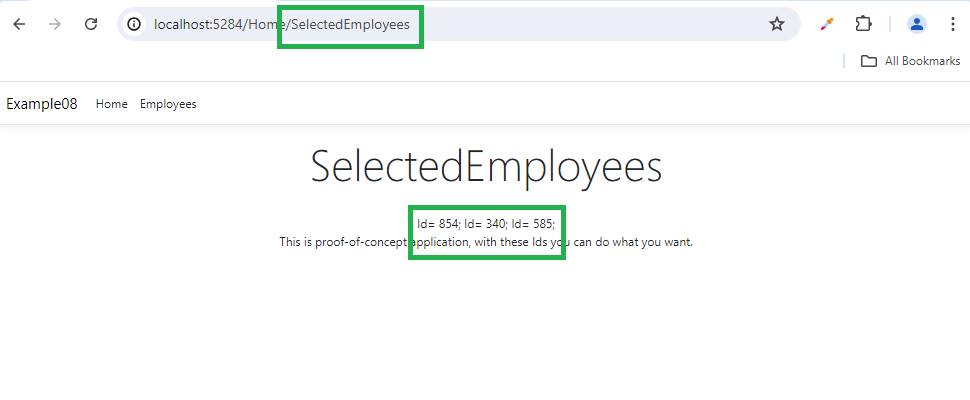This screenshot has height=400, width=970.
Task: Click the Id= 340 text
Action: (486, 224)
